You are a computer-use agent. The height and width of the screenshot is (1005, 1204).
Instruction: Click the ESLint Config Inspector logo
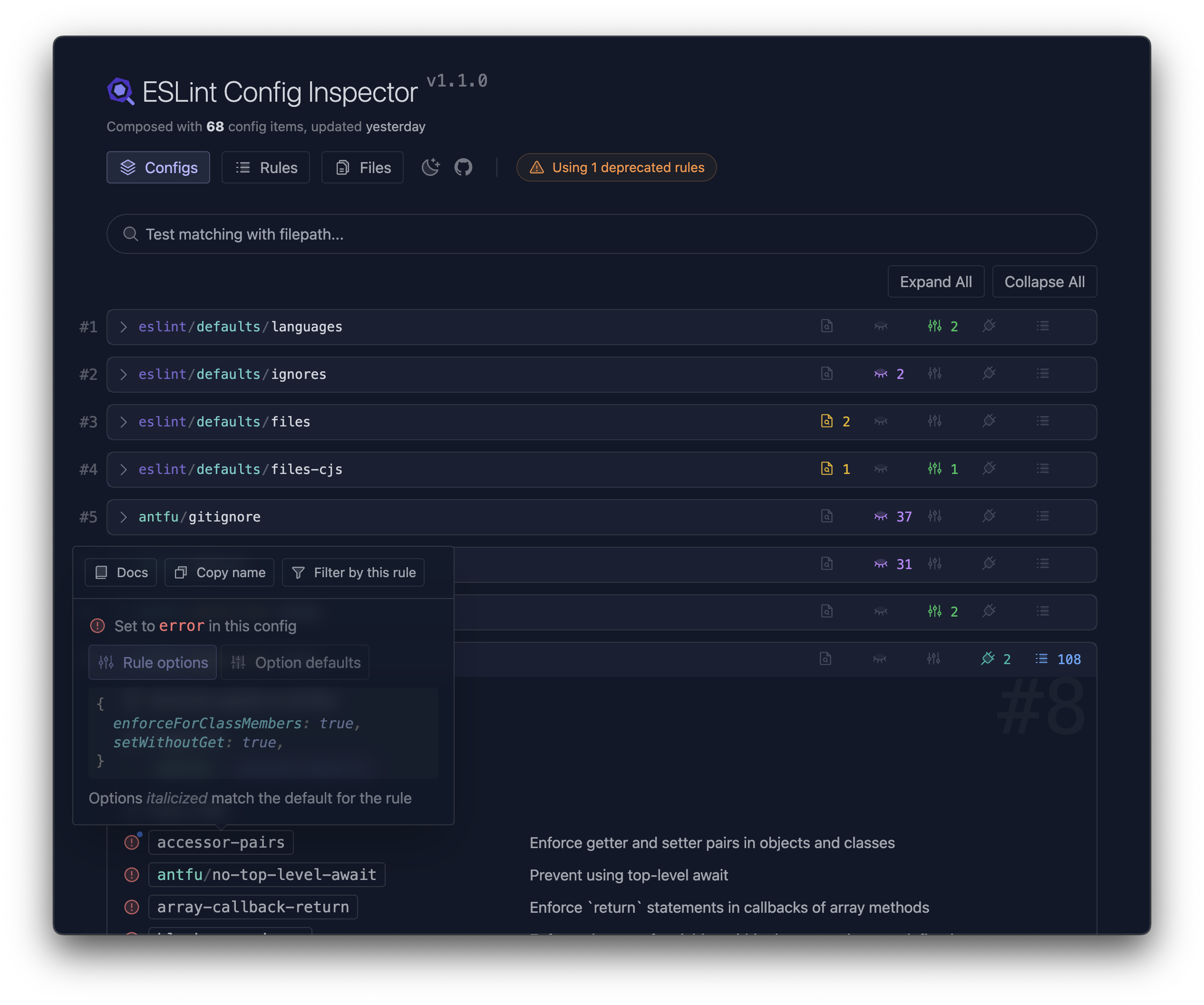(x=121, y=92)
